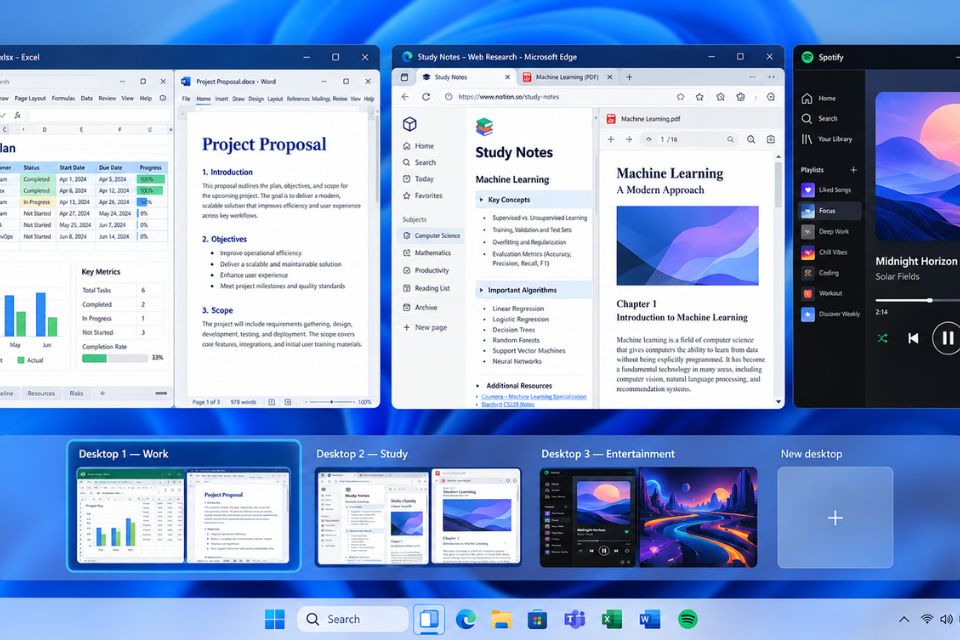Image resolution: width=960 pixels, height=640 pixels.
Task: Open File Explorer from the taskbar
Action: coord(501,619)
